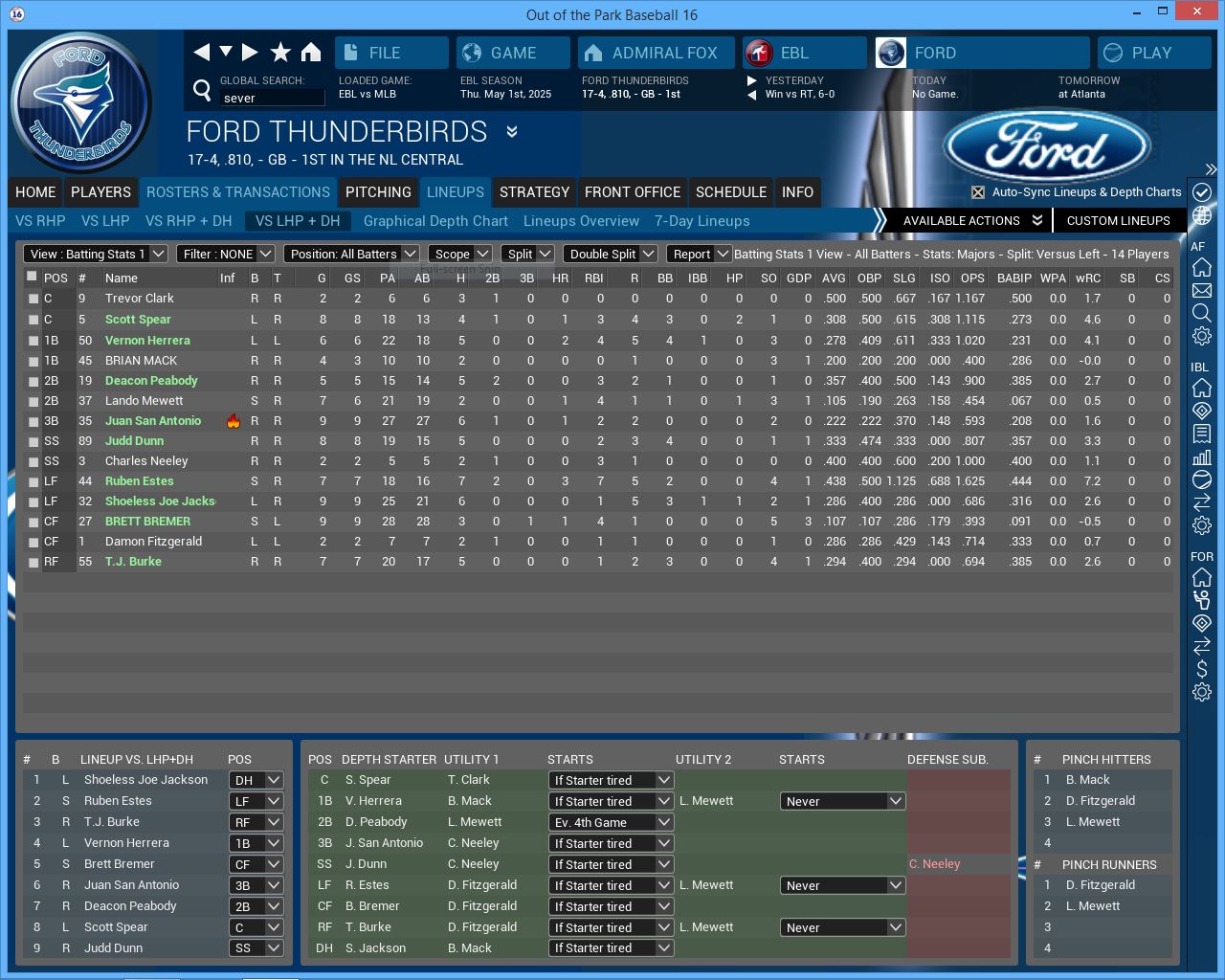Screen dimensions: 1225x980
Task: Click the global search magnifier icon
Action: (x=202, y=90)
